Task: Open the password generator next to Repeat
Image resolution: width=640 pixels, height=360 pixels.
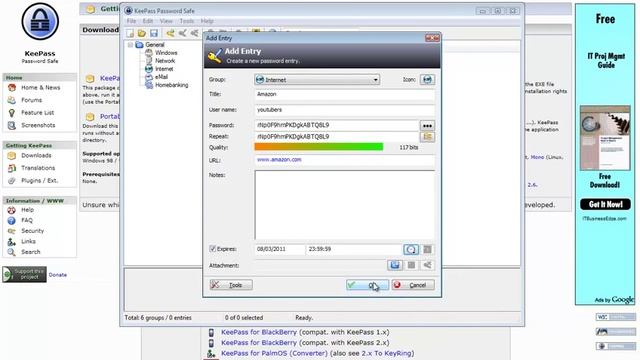Action: click(427, 137)
